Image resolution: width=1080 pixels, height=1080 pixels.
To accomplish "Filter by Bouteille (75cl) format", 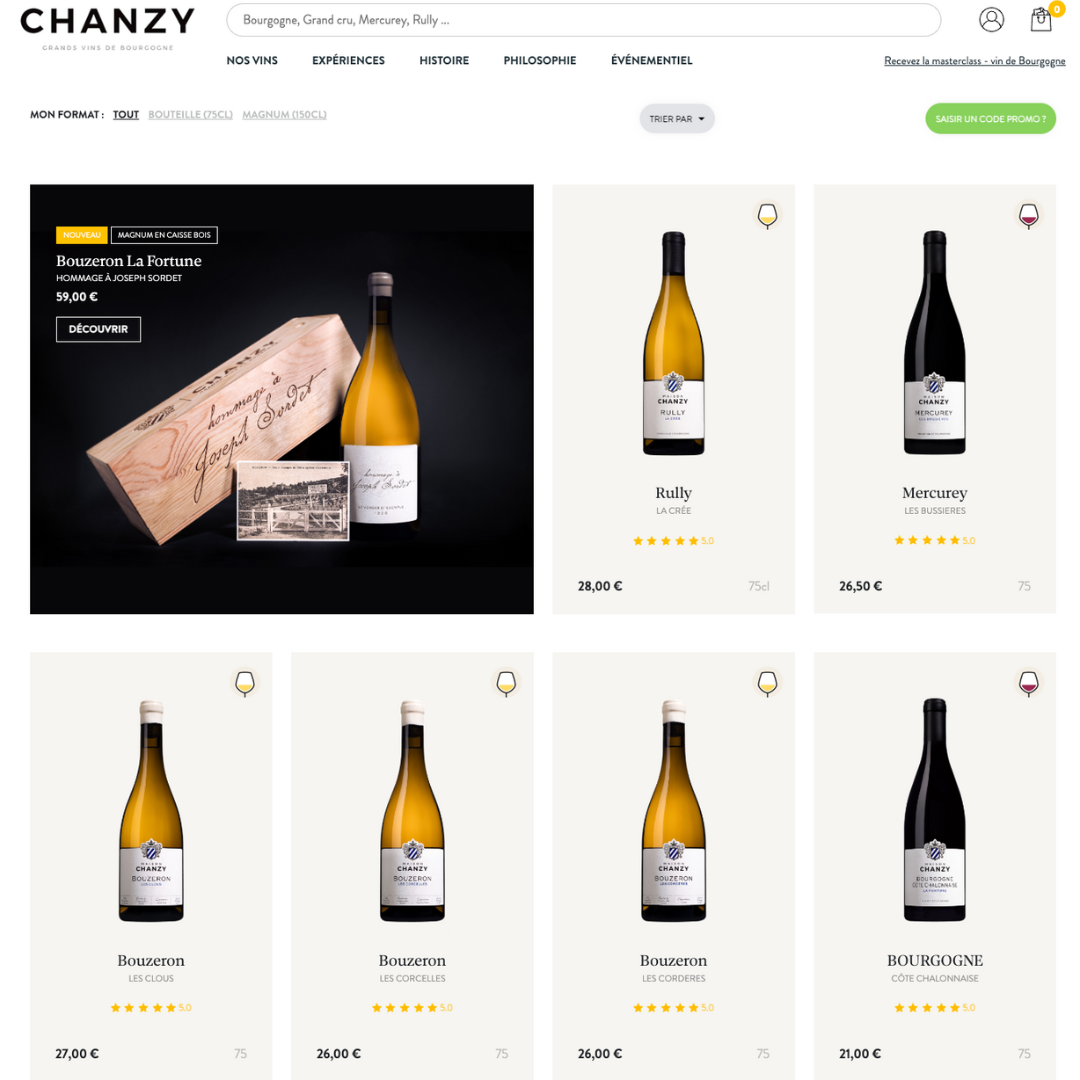I will click(x=190, y=114).
